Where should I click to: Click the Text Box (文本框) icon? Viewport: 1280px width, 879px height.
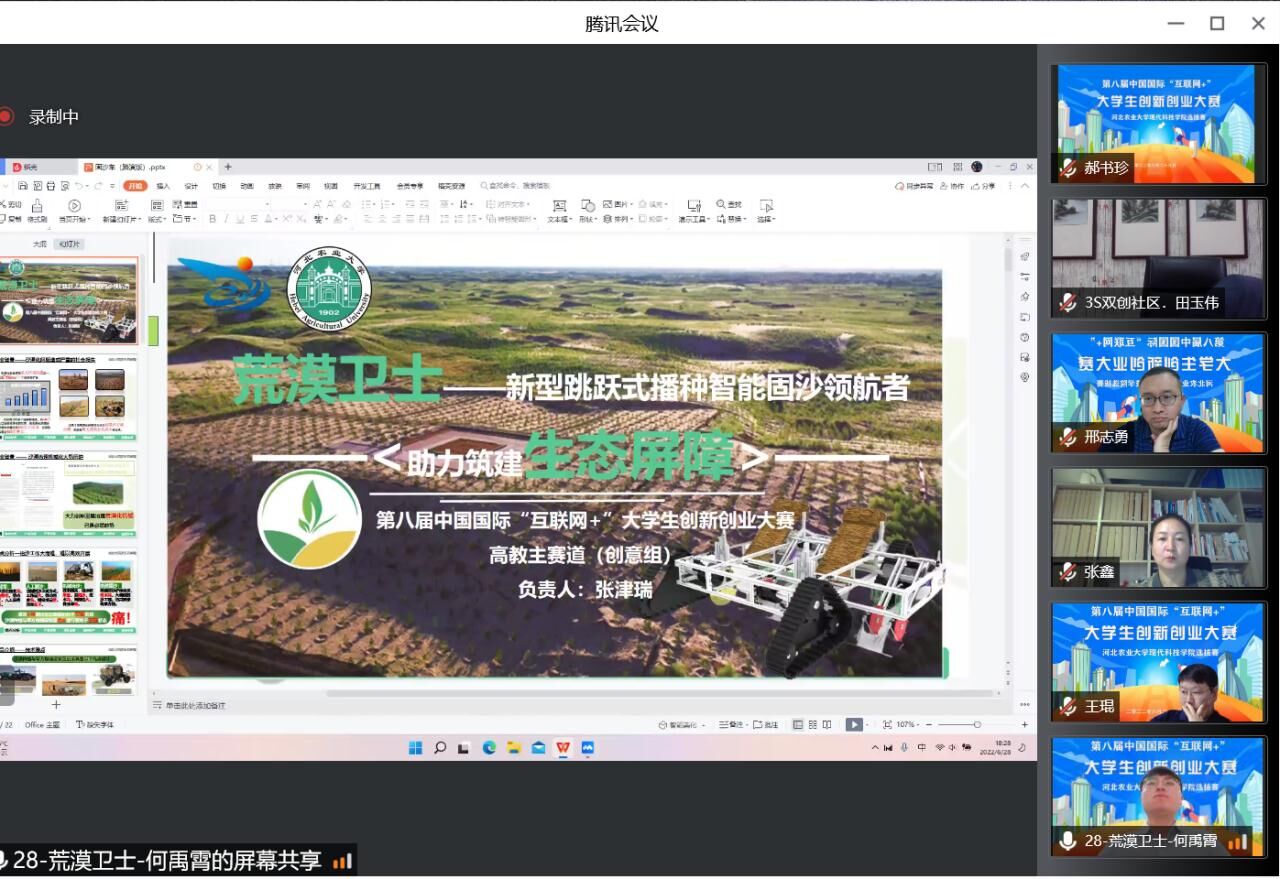pyautogui.click(x=559, y=205)
